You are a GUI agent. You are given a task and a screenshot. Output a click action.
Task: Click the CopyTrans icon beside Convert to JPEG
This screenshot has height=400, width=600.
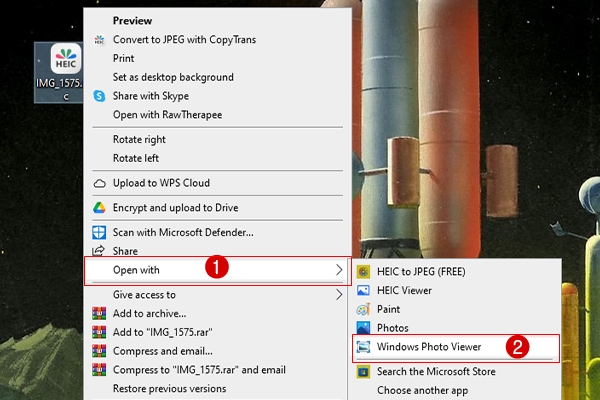(x=99, y=39)
